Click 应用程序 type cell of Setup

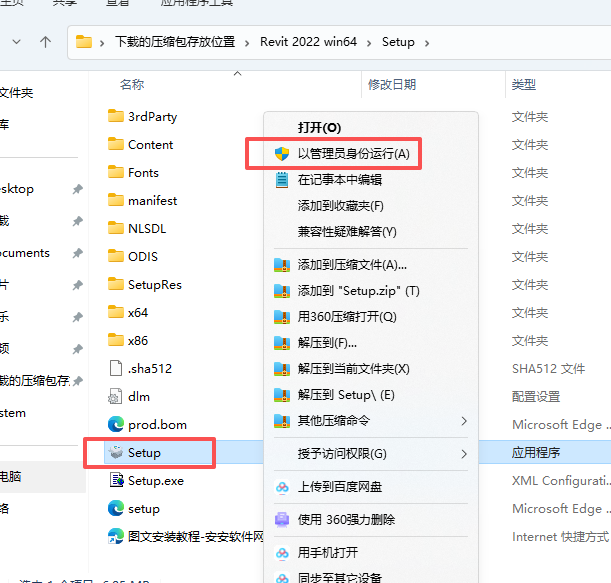coord(536,452)
